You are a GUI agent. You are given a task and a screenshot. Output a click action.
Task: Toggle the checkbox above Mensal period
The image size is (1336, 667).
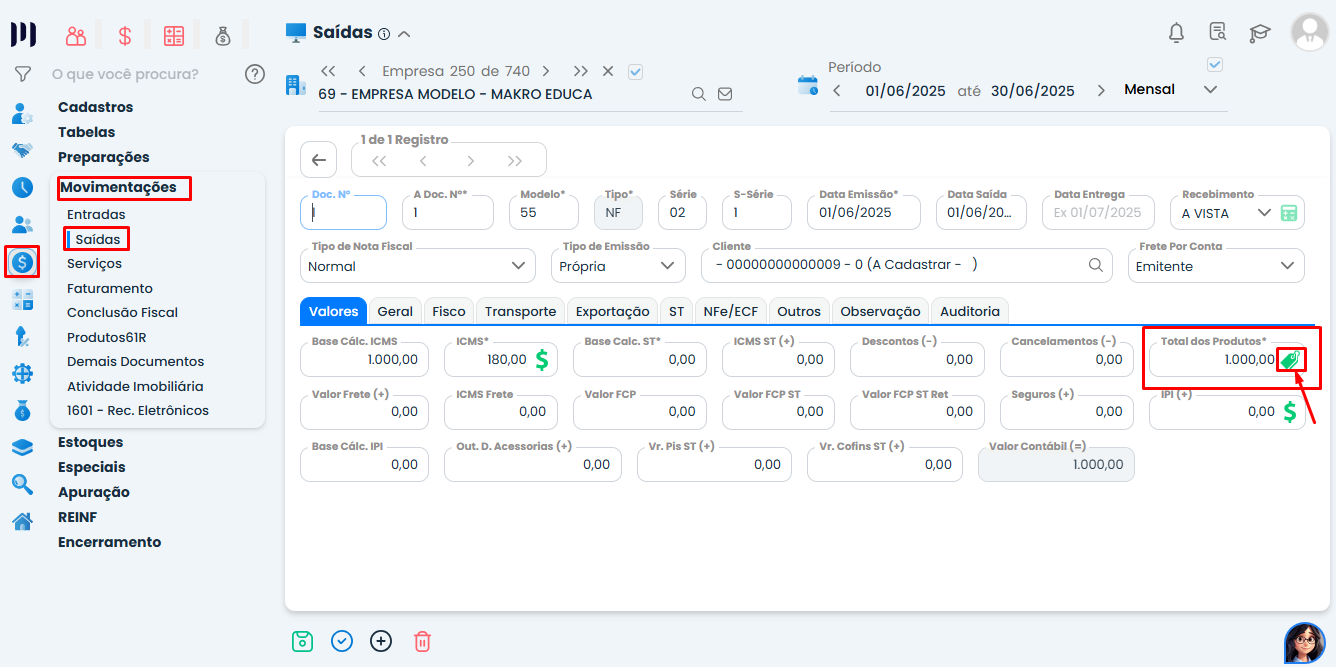(1215, 65)
